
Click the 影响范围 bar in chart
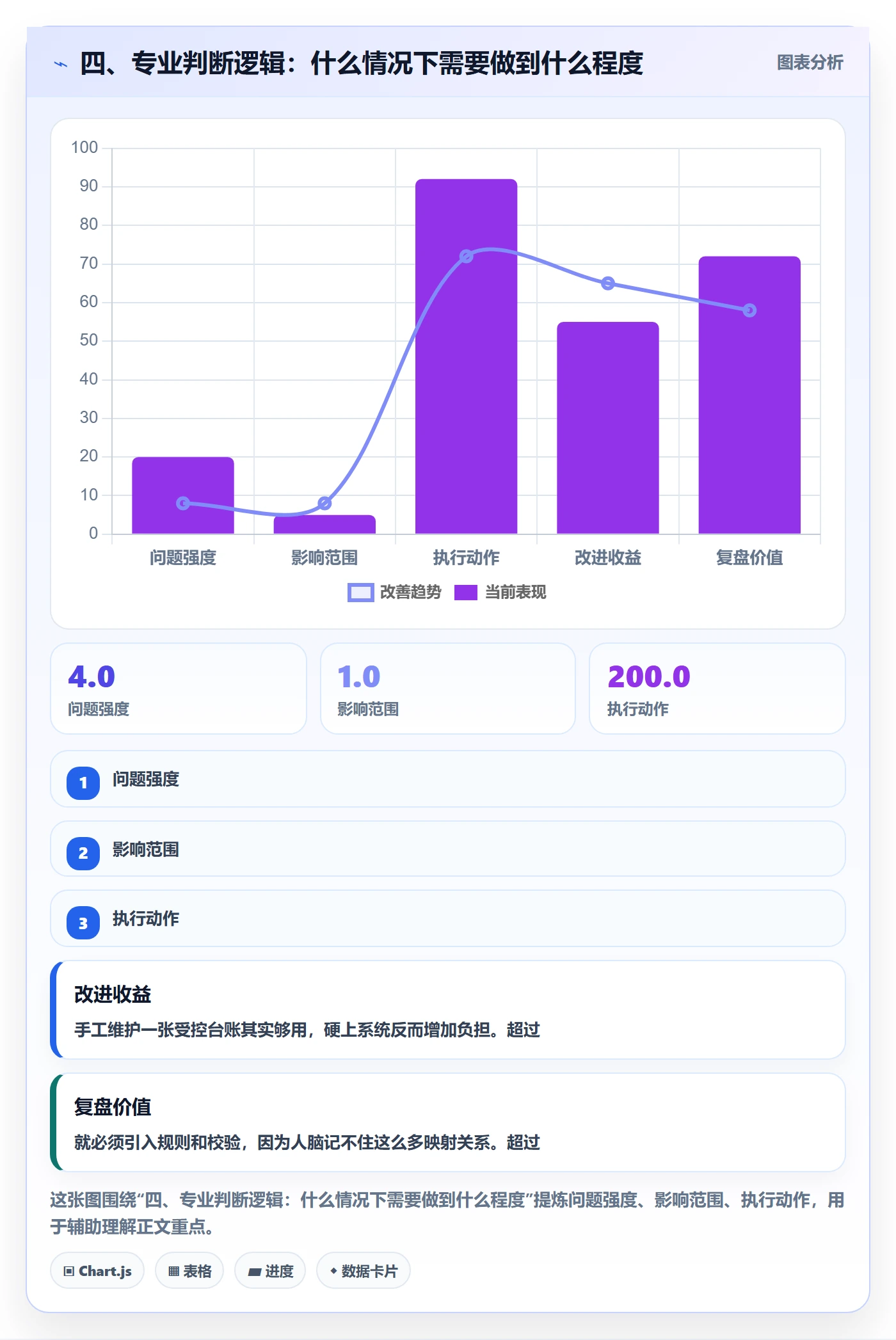(324, 524)
